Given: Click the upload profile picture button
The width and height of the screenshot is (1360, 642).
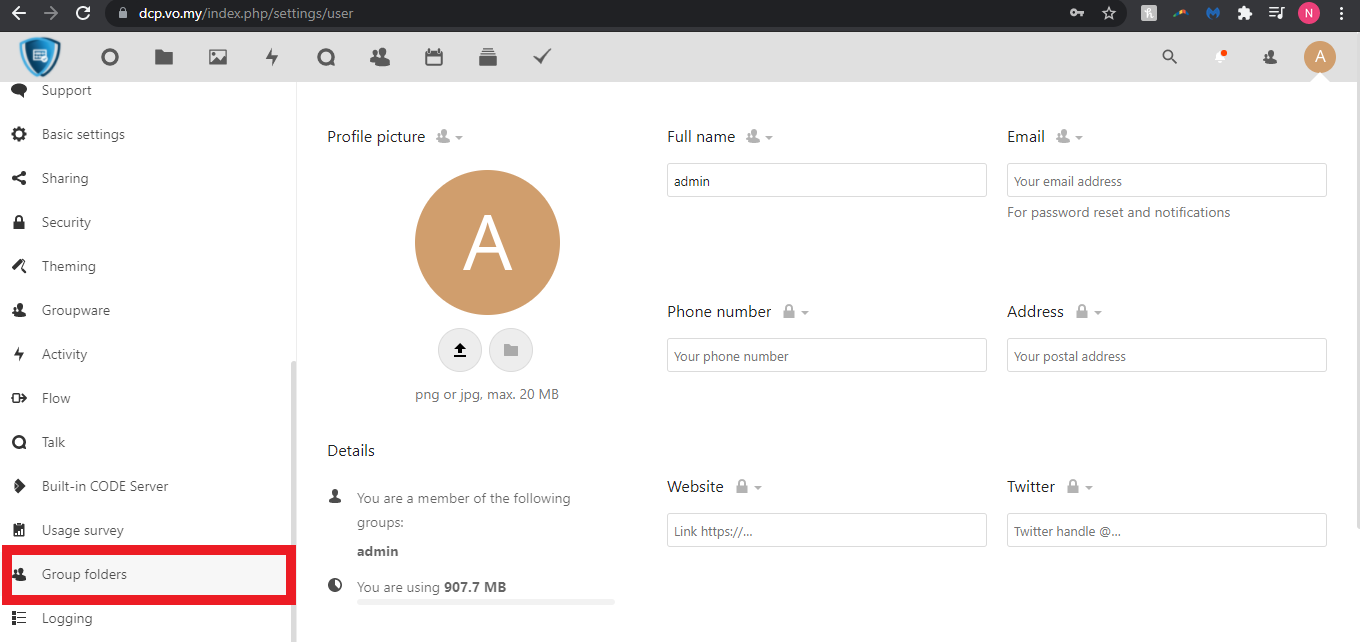Looking at the screenshot, I should [460, 350].
